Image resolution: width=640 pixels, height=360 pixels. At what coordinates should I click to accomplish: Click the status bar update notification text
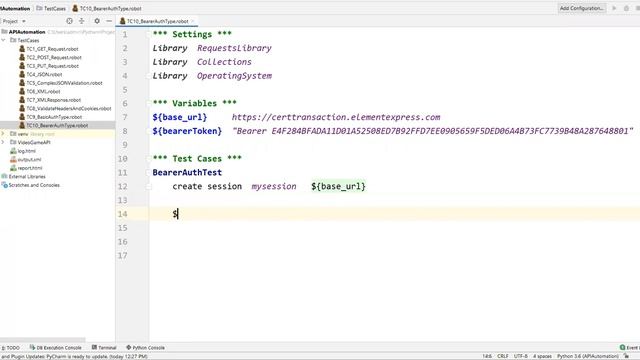[74, 356]
